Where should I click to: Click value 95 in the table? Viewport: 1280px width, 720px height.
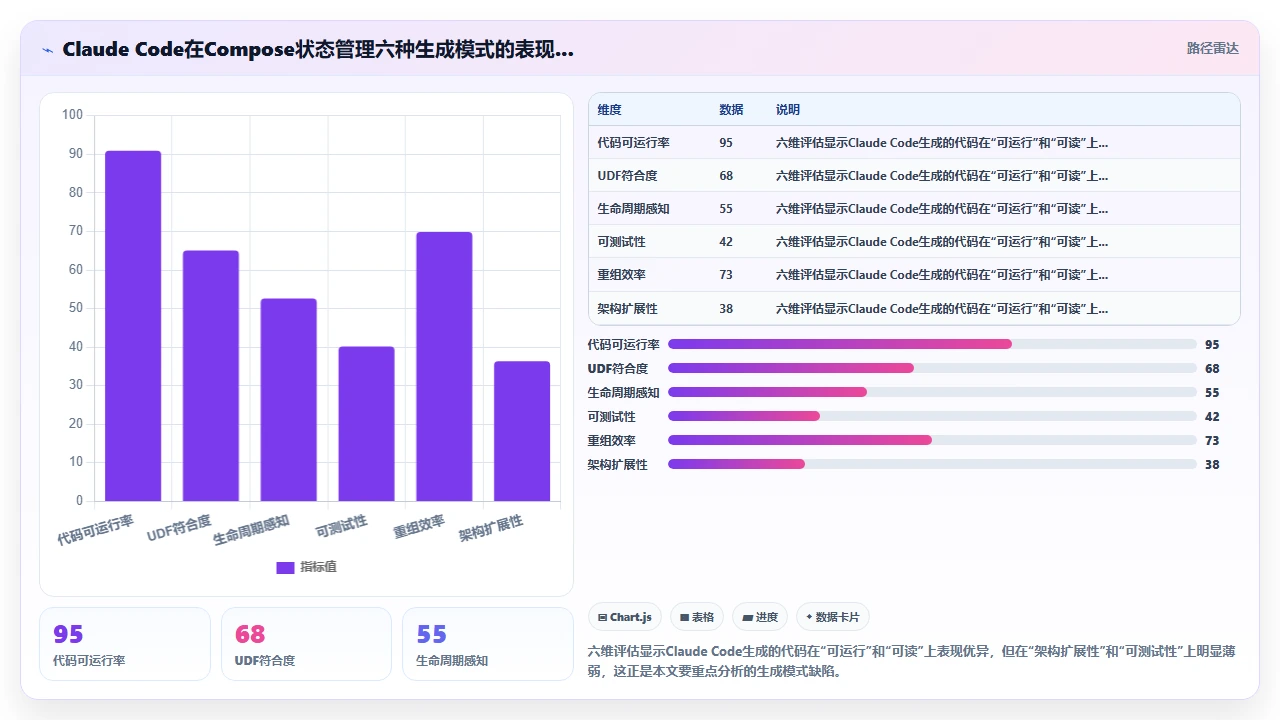(x=726, y=143)
